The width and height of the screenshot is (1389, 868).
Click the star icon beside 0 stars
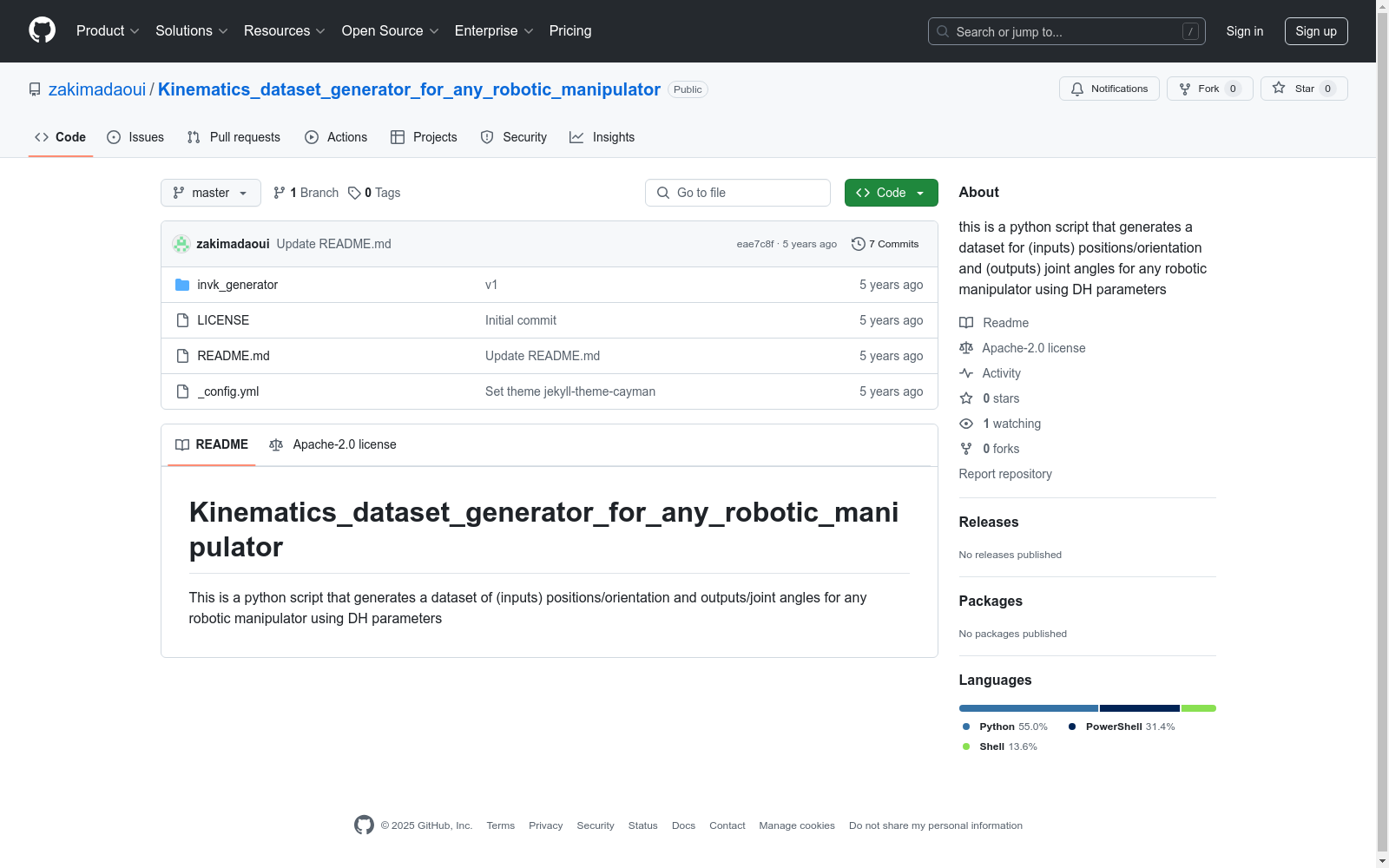(x=966, y=398)
